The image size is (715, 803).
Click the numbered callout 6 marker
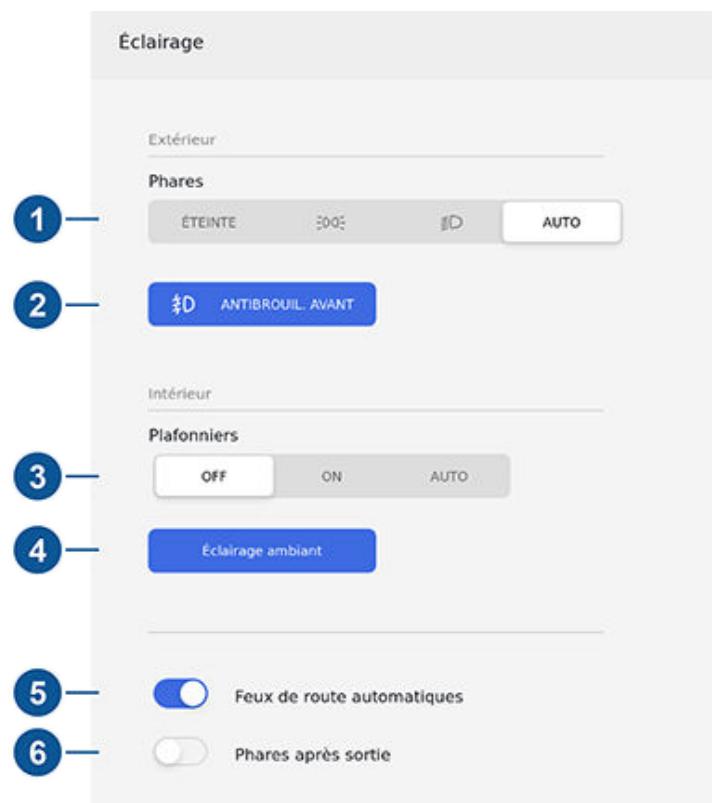(37, 752)
